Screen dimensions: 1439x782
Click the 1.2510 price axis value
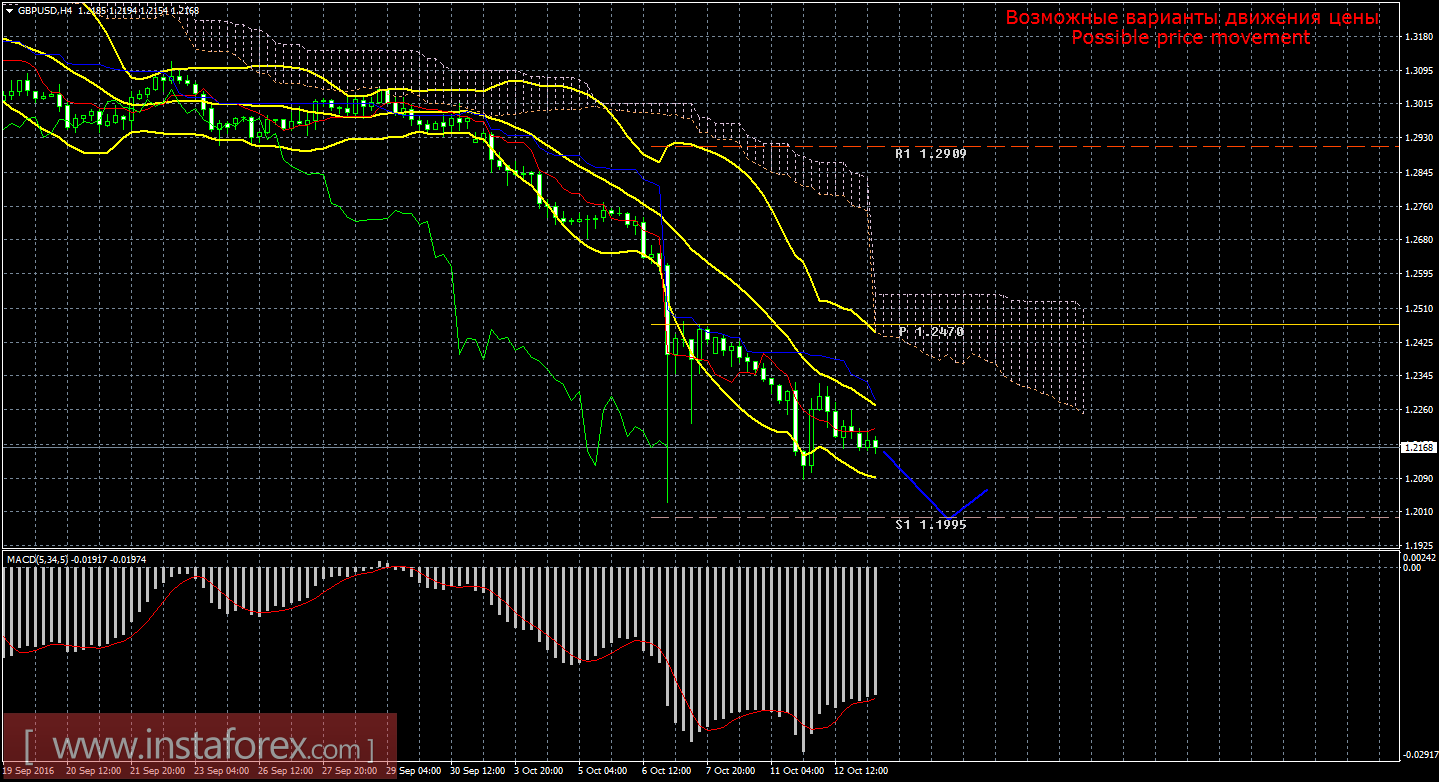1418,309
